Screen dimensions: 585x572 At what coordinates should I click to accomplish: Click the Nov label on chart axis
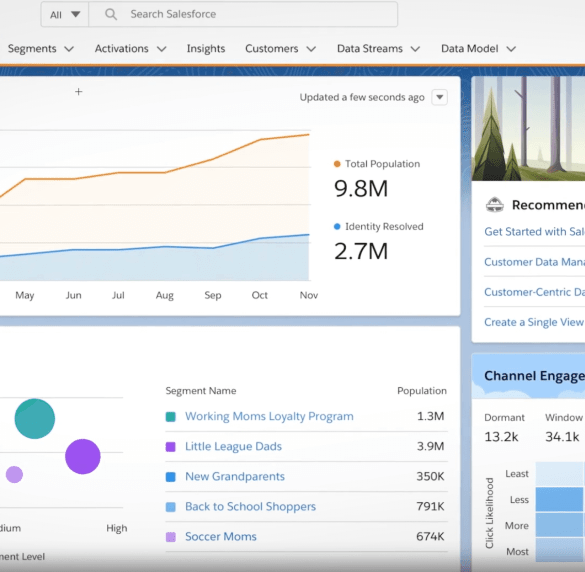(309, 295)
